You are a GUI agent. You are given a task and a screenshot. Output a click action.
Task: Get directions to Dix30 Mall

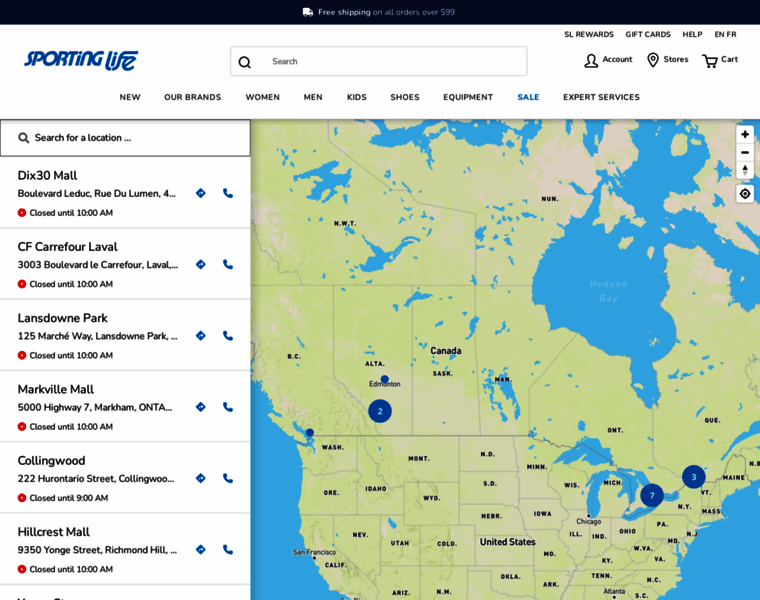coord(201,193)
